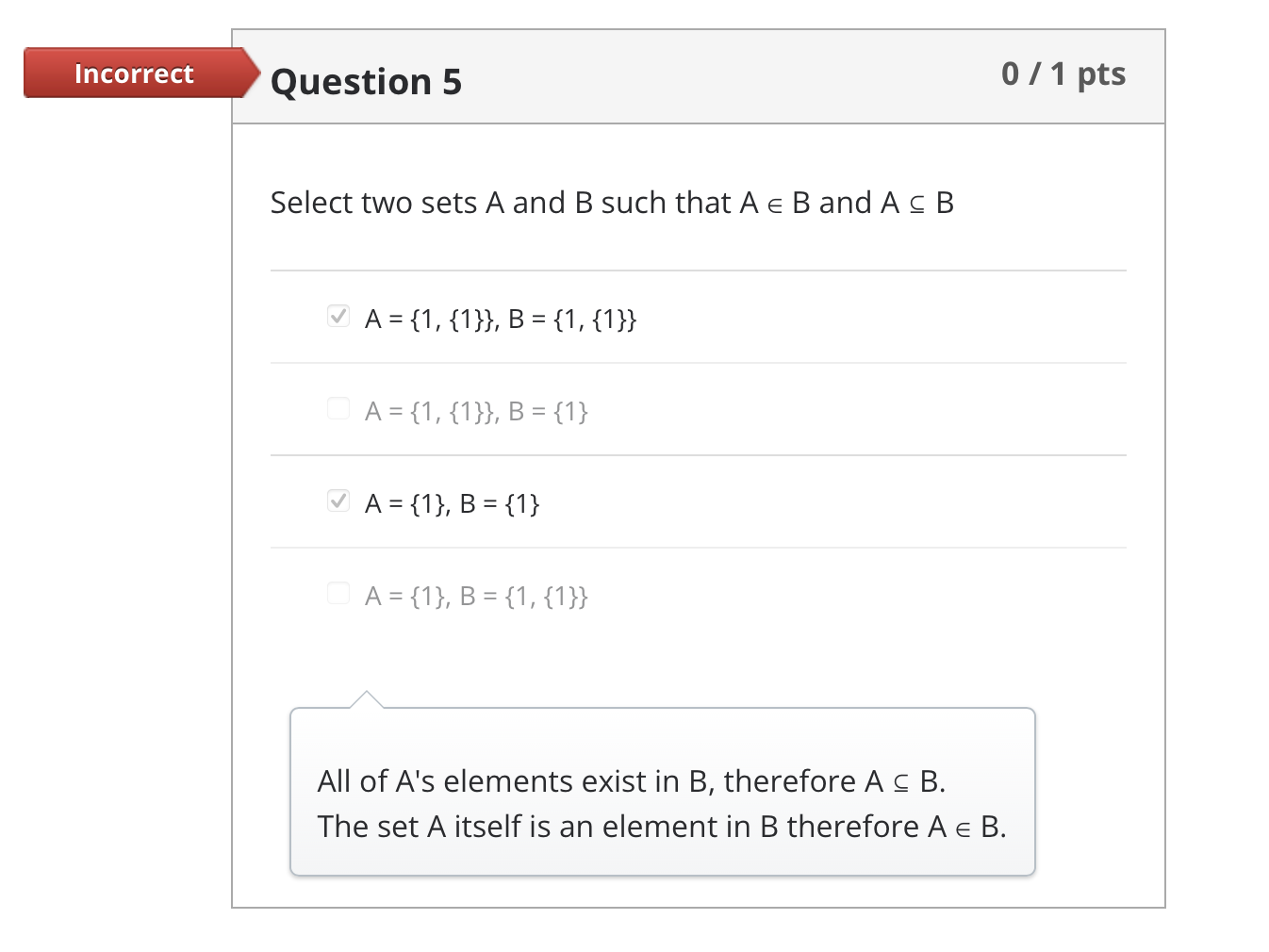Enable the checkbox for A = {1}, B = {1, {1}}
1269x952 pixels.
(338, 592)
